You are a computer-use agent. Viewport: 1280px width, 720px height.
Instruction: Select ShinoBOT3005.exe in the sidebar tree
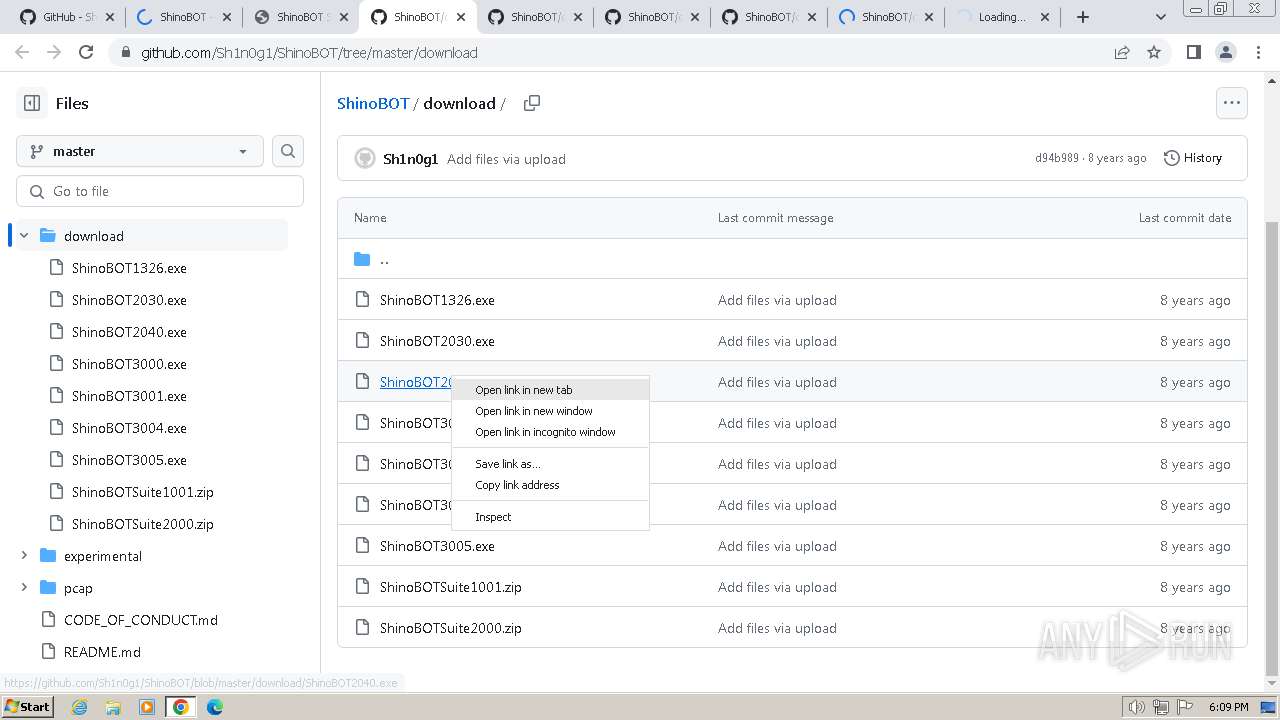coord(129,460)
